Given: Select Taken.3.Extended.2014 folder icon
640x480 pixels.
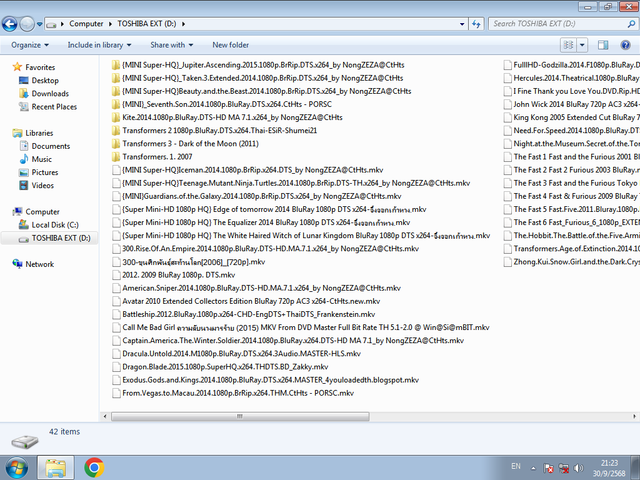Looking at the screenshot, I should tap(116, 78).
